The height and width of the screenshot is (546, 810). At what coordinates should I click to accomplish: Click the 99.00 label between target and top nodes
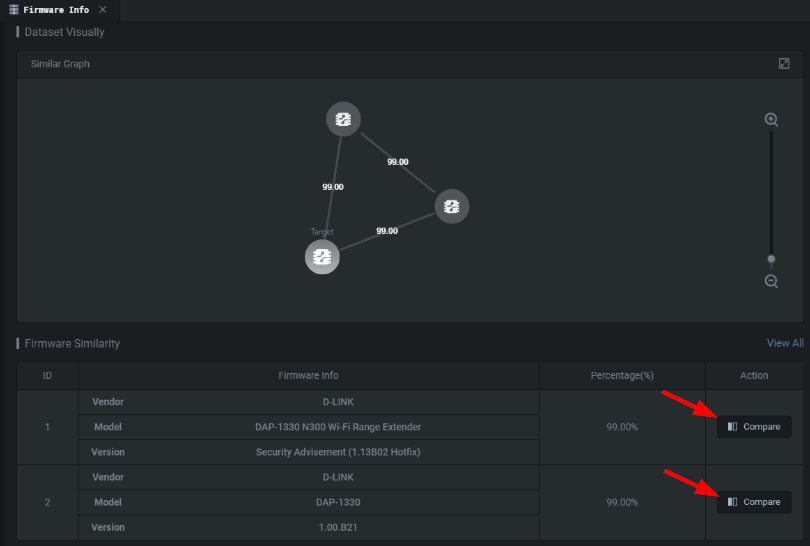pyautogui.click(x=333, y=187)
